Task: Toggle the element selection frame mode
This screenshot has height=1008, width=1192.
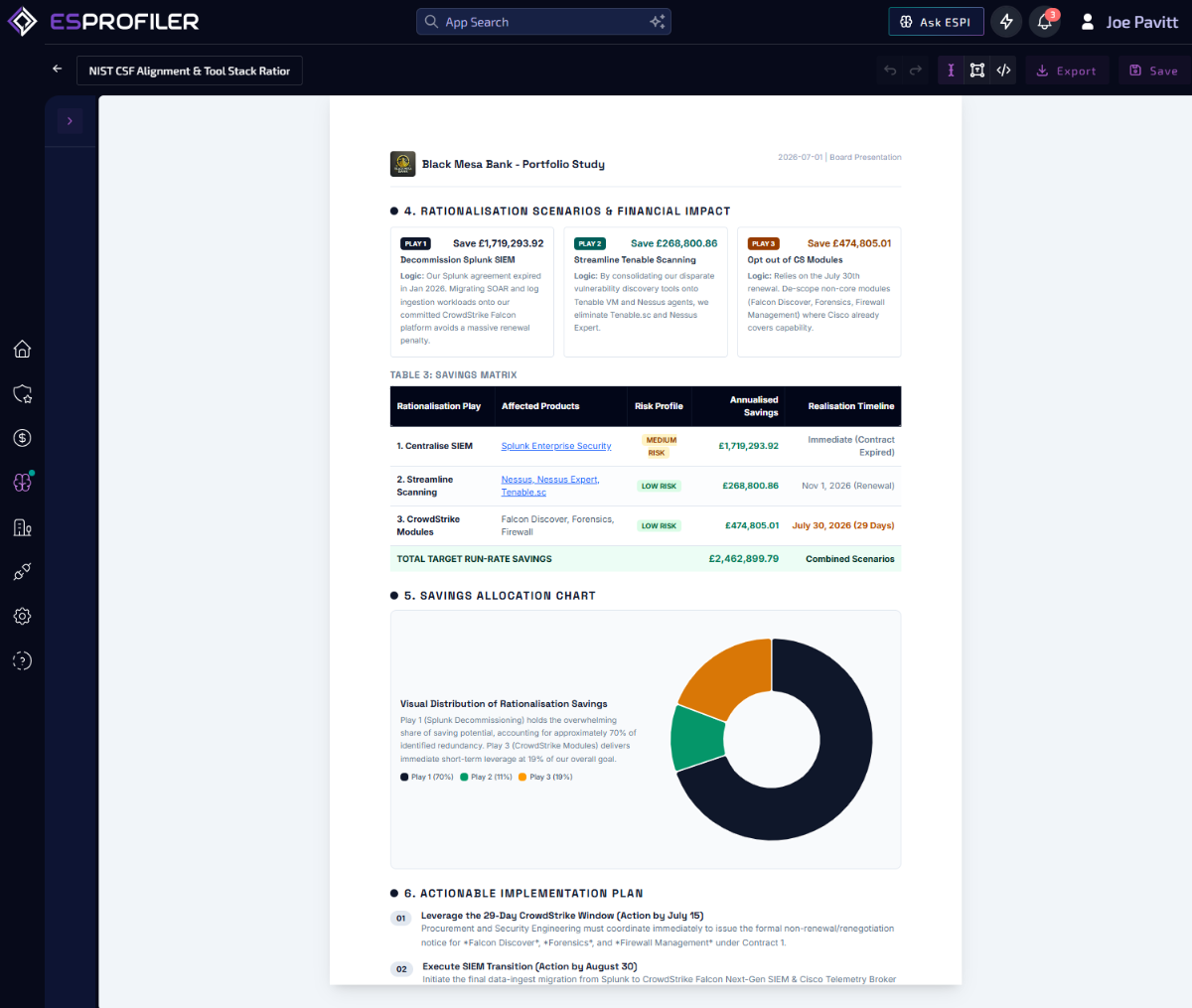Action: pos(977,71)
